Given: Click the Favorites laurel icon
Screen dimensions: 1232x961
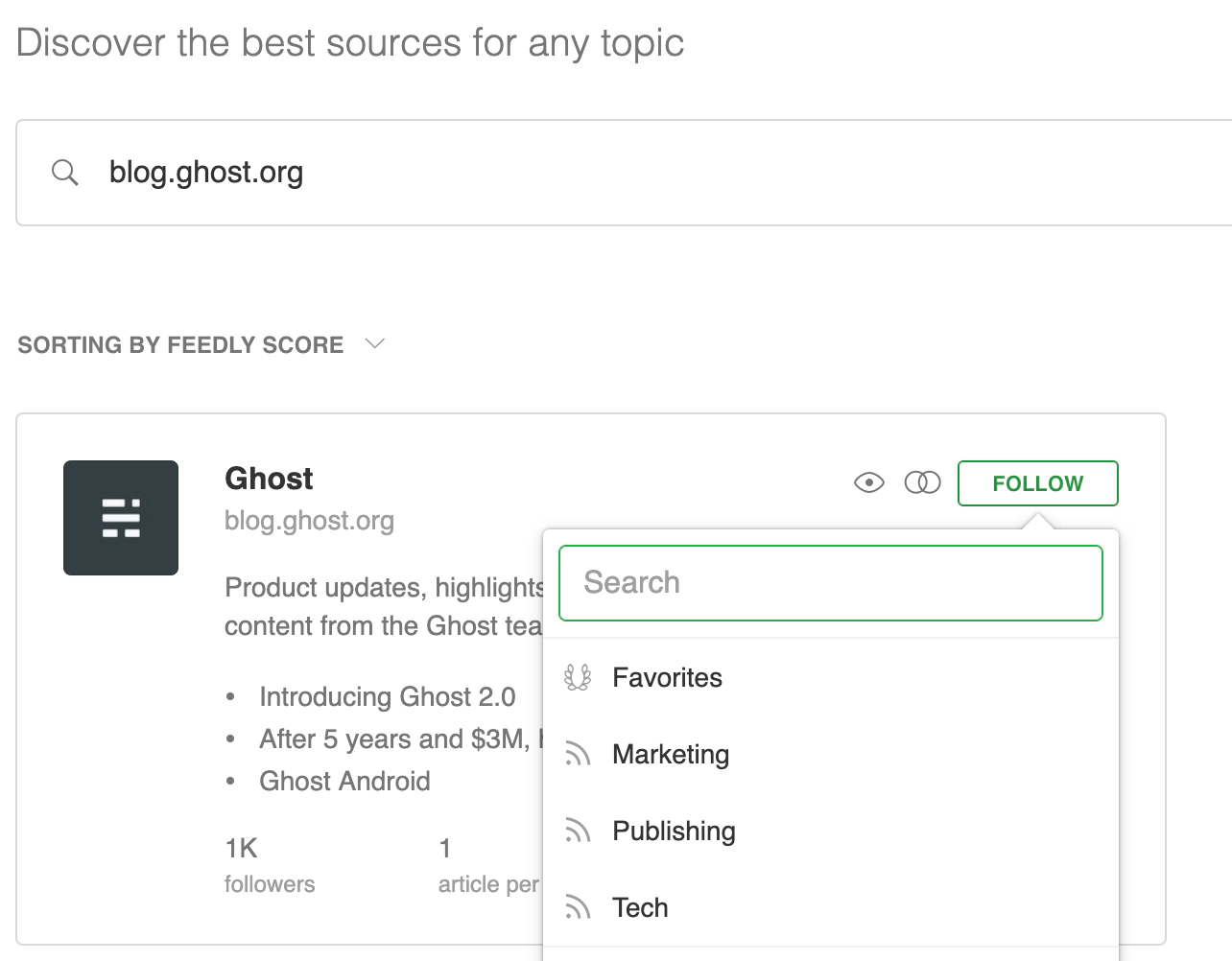Looking at the screenshot, I should [x=578, y=678].
